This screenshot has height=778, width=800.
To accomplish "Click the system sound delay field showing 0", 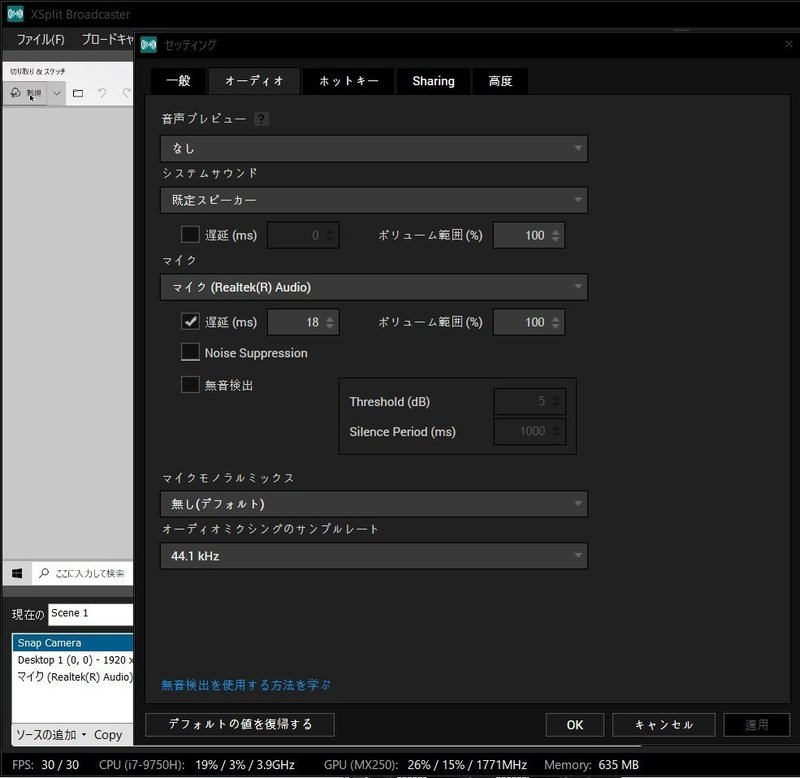I will [x=303, y=235].
